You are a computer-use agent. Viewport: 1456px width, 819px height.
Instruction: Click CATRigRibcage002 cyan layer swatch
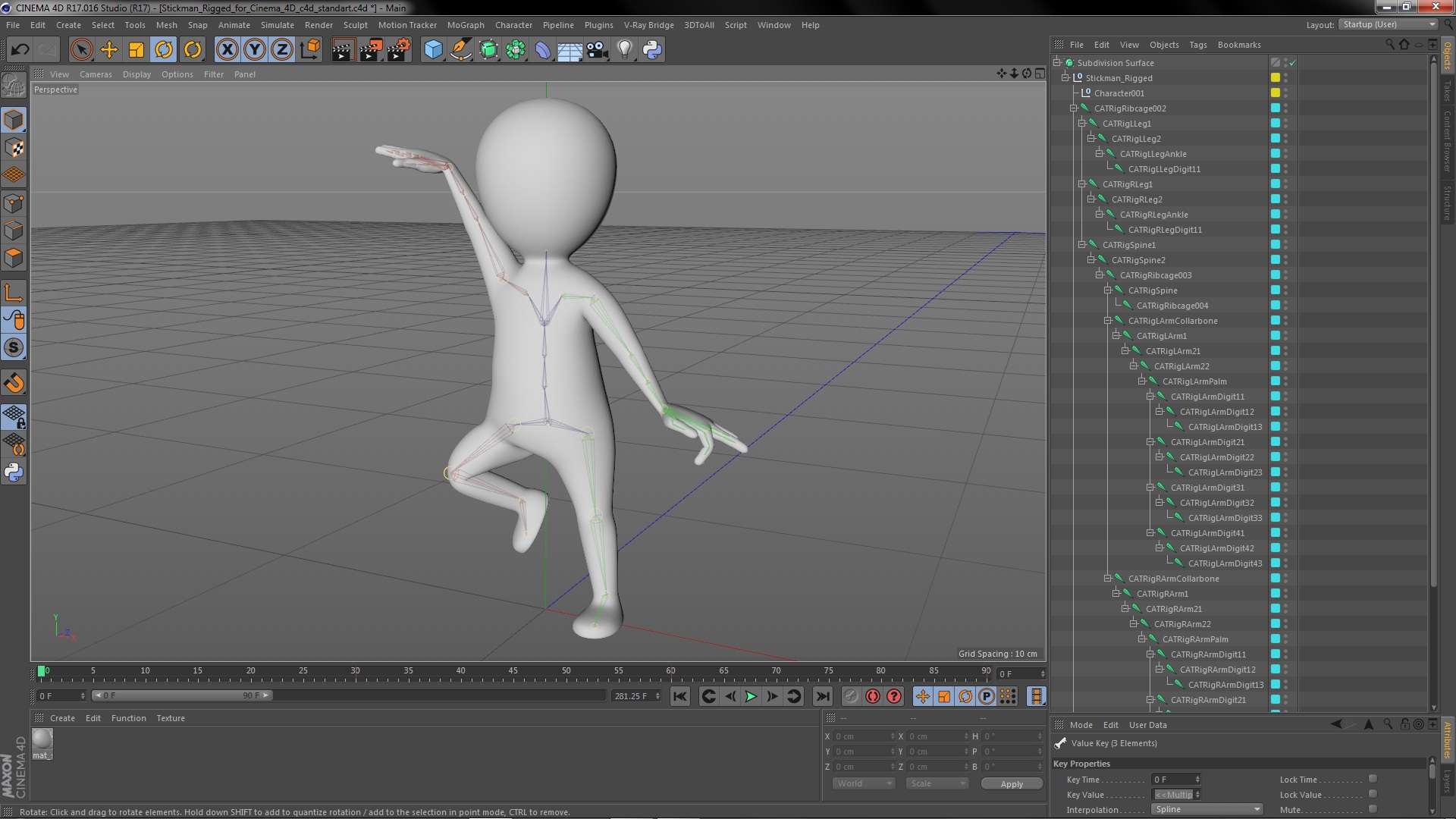tap(1276, 108)
